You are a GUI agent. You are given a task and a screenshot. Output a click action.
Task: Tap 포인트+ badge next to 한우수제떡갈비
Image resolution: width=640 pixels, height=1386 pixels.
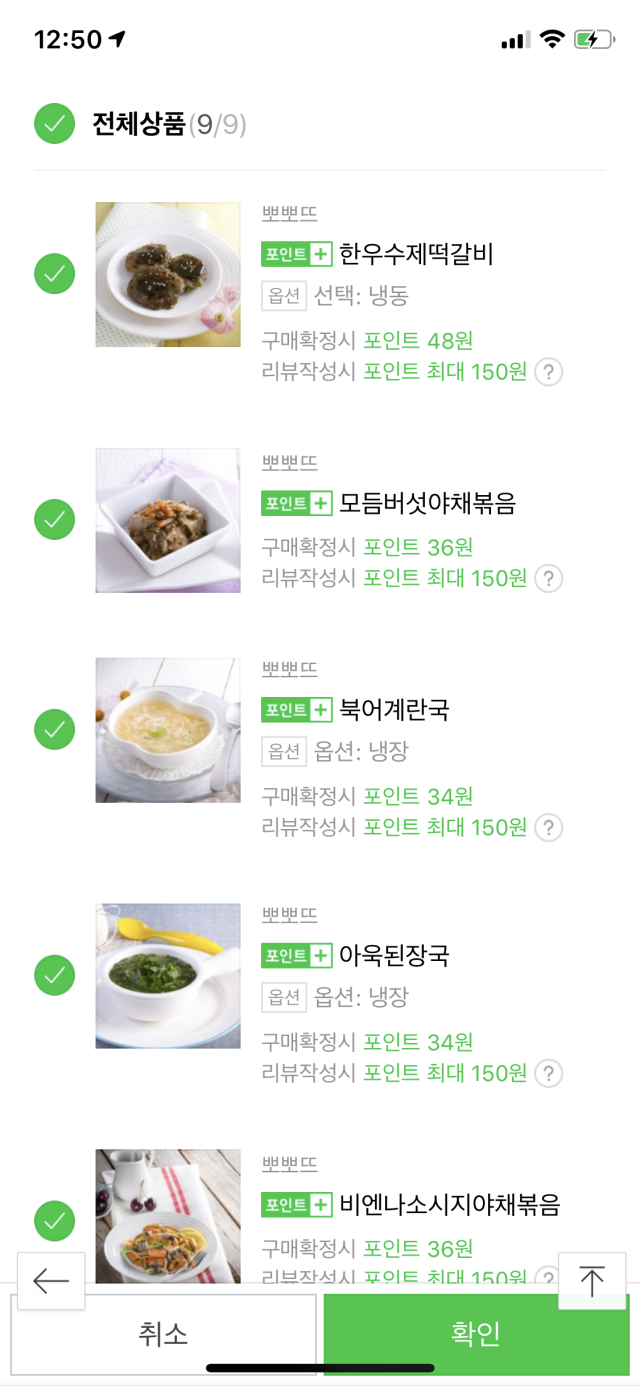coord(296,255)
